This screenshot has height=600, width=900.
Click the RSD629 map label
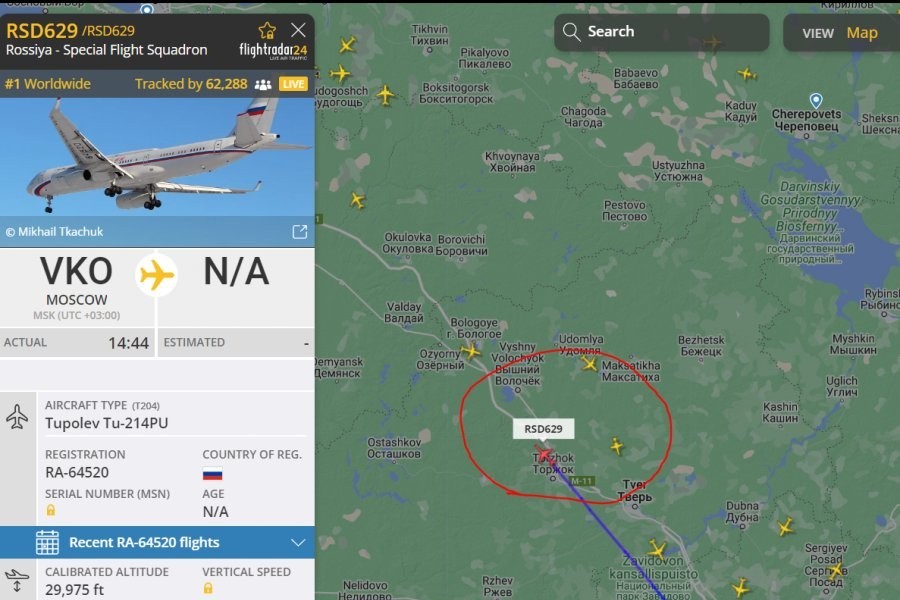tap(543, 429)
